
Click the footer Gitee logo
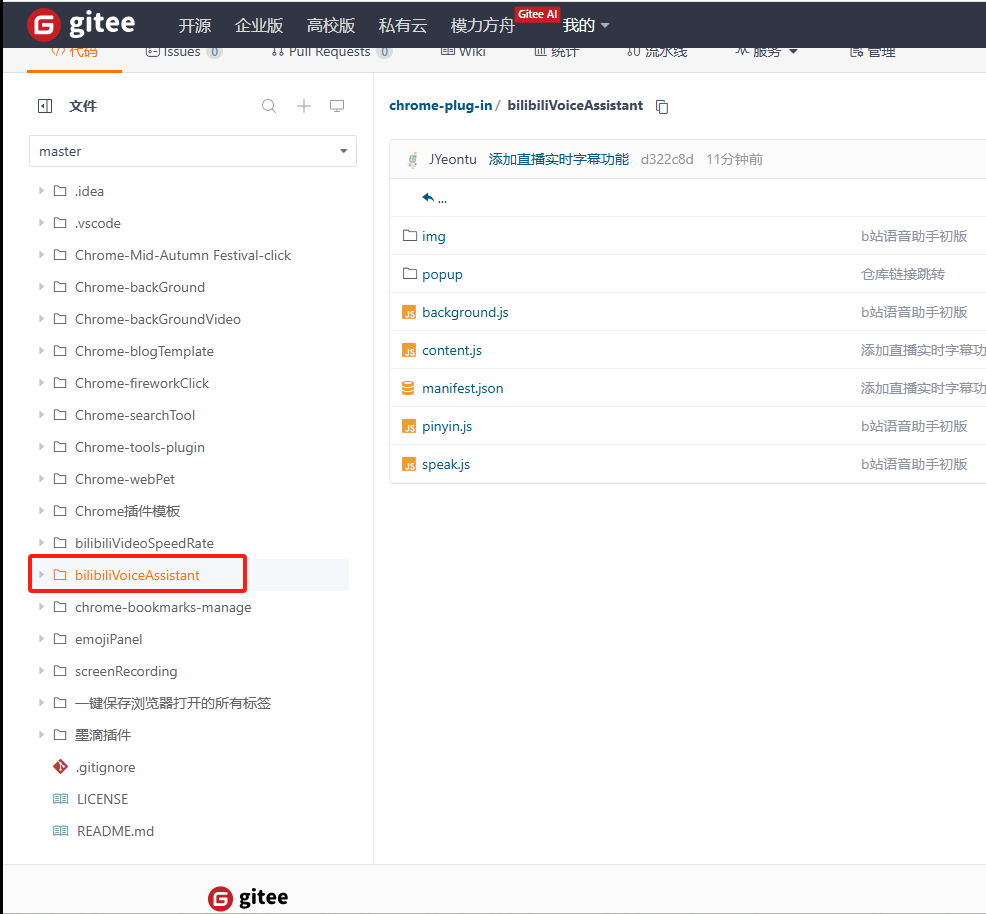click(248, 898)
